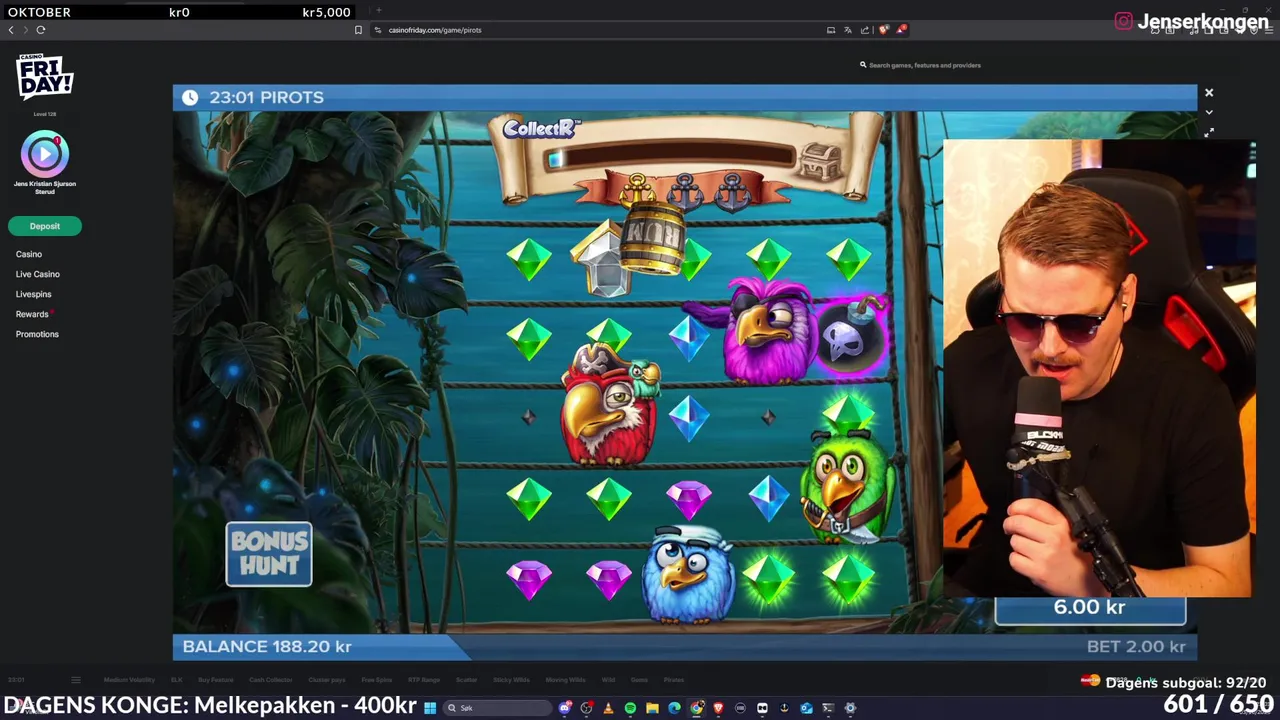Open the Promotions menu item
The height and width of the screenshot is (720, 1280).
[x=37, y=334]
